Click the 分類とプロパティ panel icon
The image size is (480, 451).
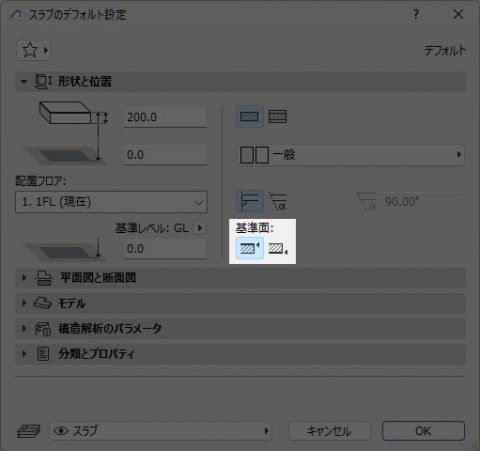(43, 354)
